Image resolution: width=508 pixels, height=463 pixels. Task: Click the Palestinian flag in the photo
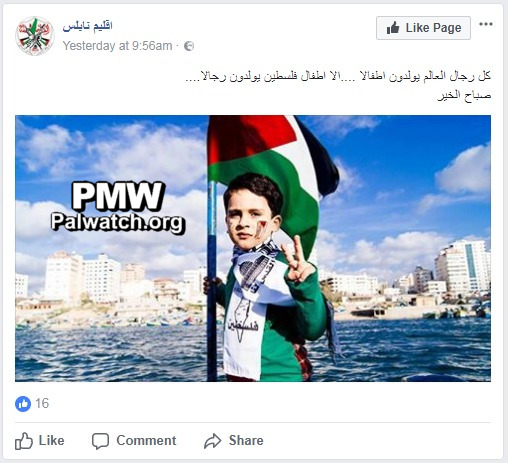[272, 167]
